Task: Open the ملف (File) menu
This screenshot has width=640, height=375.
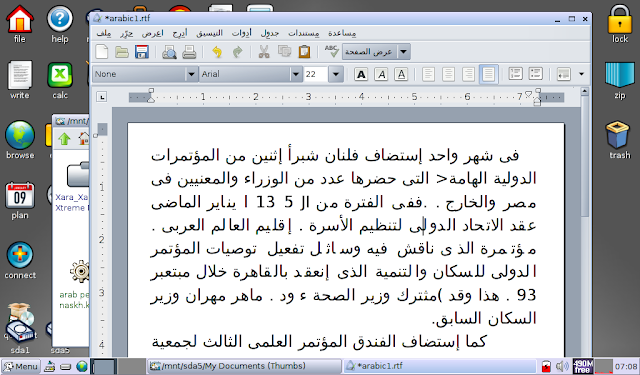Action: (104, 33)
